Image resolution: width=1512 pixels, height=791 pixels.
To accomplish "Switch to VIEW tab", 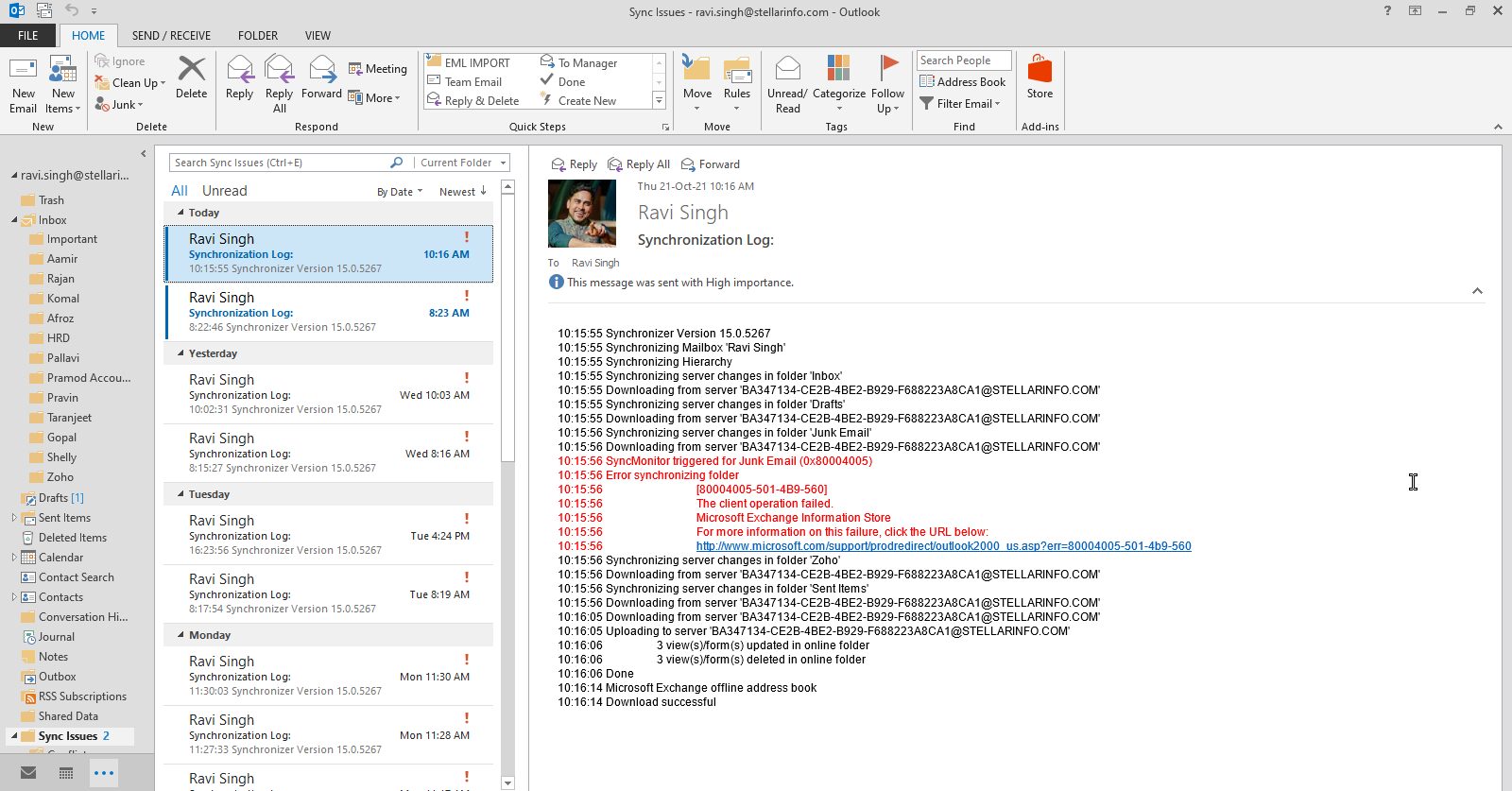I will 318,35.
